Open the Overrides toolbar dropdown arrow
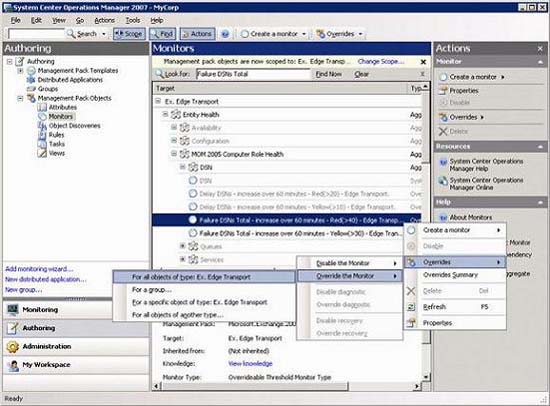This screenshot has height=406, width=550. (x=360, y=34)
